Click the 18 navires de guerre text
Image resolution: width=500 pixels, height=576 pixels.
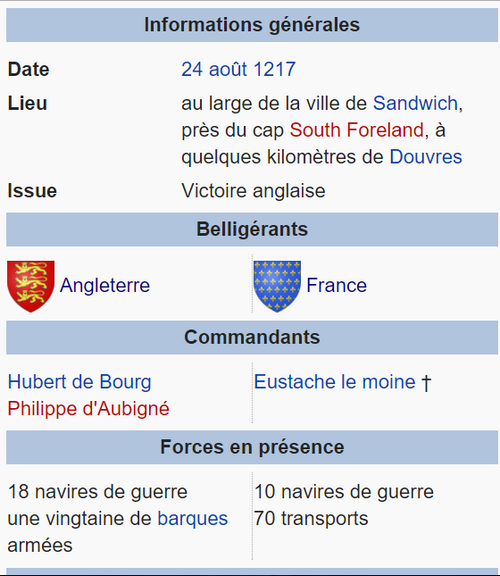(98, 492)
